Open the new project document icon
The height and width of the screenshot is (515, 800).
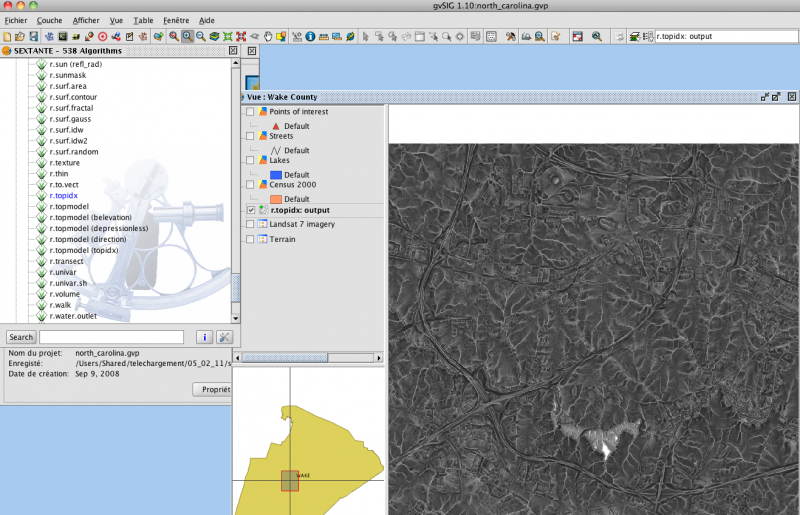(x=6, y=37)
